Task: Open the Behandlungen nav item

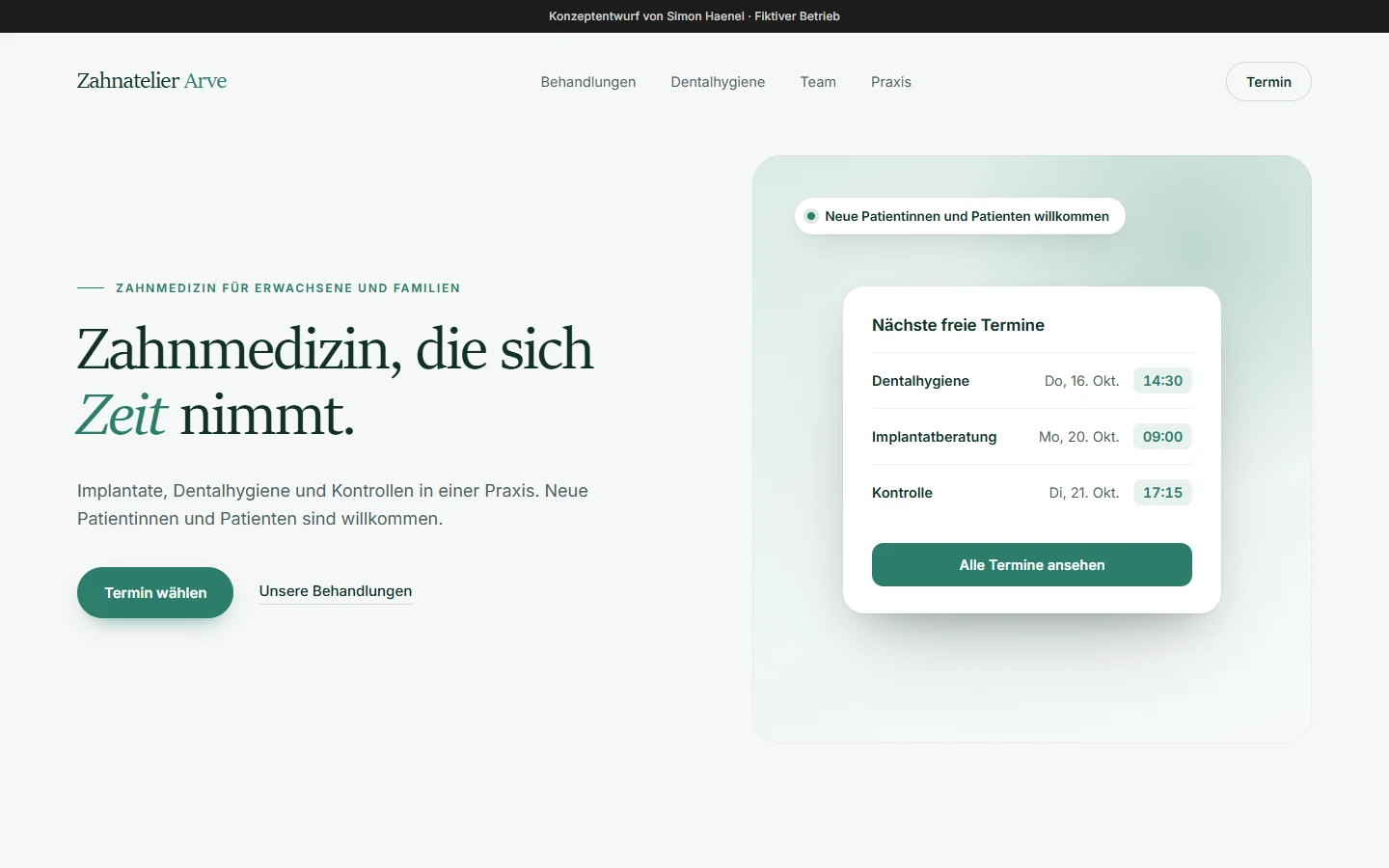Action: pyautogui.click(x=588, y=82)
